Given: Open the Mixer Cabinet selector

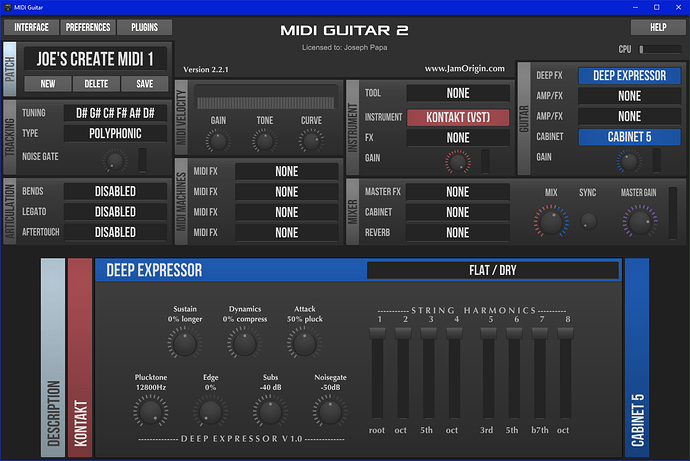Looking at the screenshot, I should (x=458, y=212).
